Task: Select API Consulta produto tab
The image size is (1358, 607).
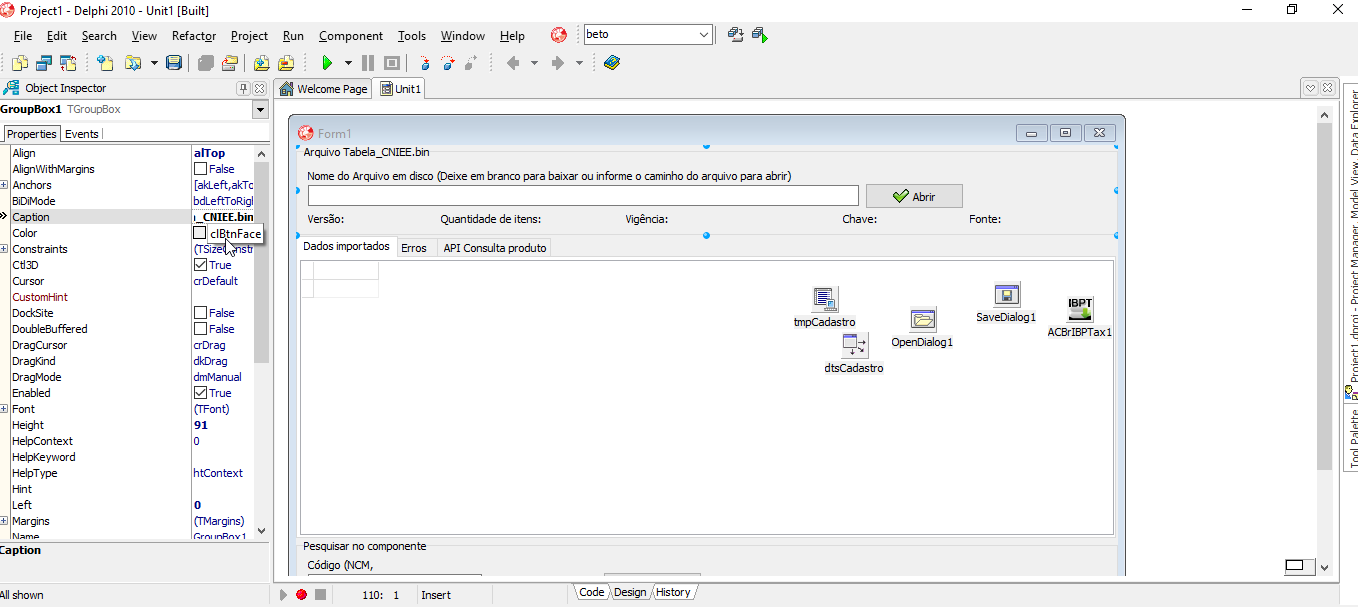Action: click(495, 248)
